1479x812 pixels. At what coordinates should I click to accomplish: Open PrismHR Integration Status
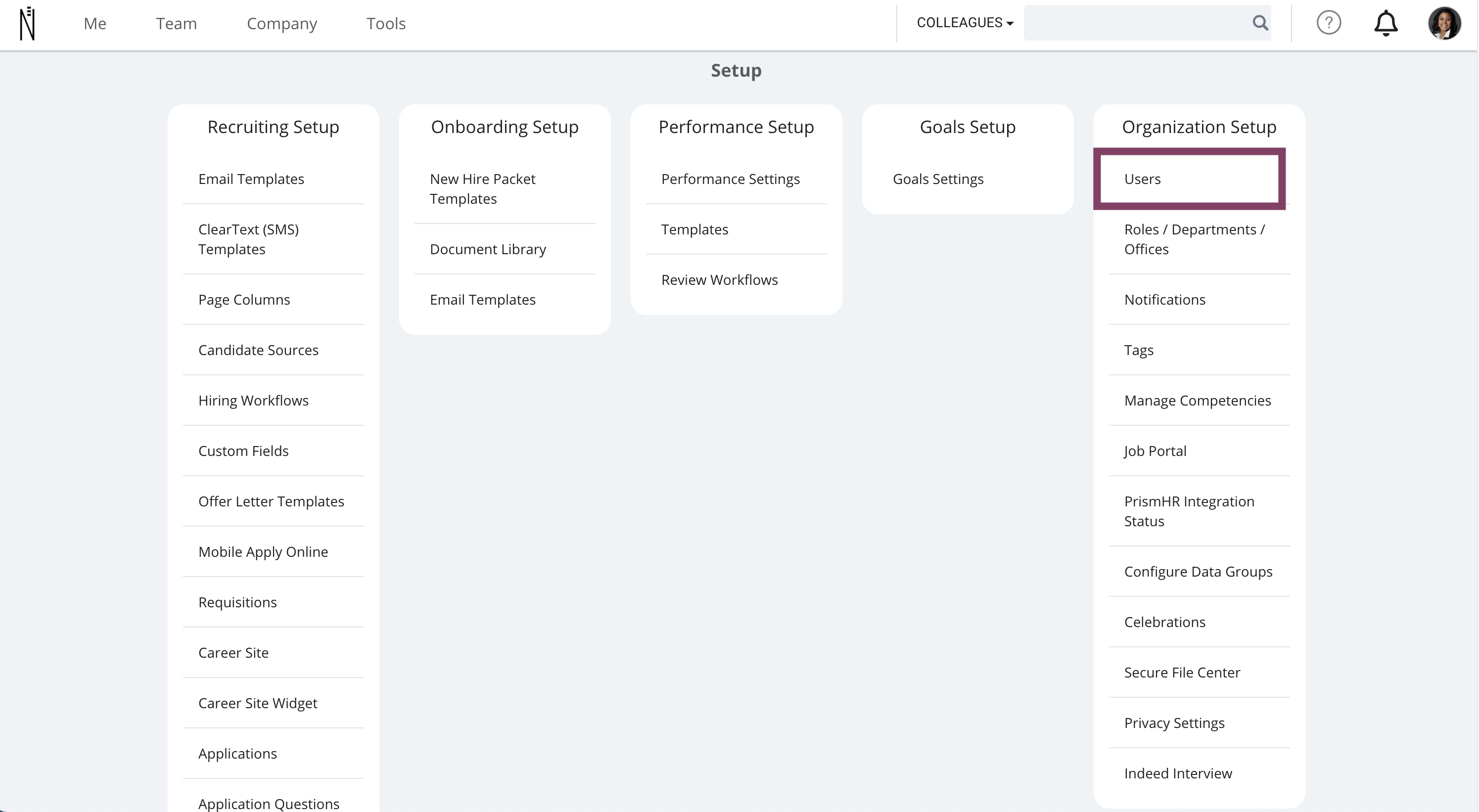1189,511
